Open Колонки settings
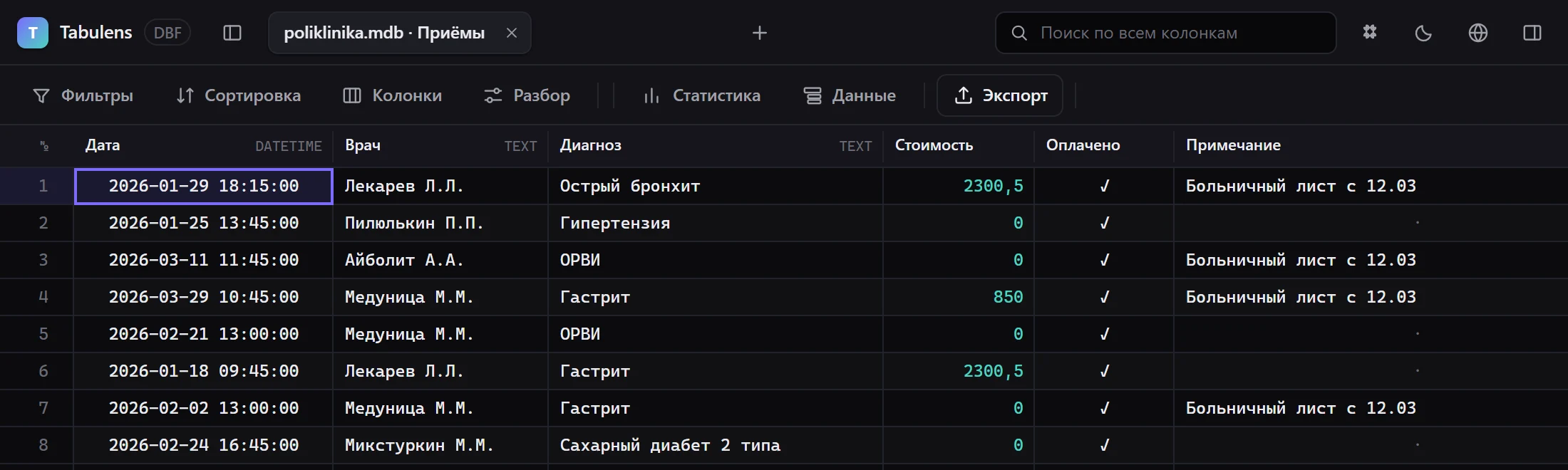 (x=393, y=95)
